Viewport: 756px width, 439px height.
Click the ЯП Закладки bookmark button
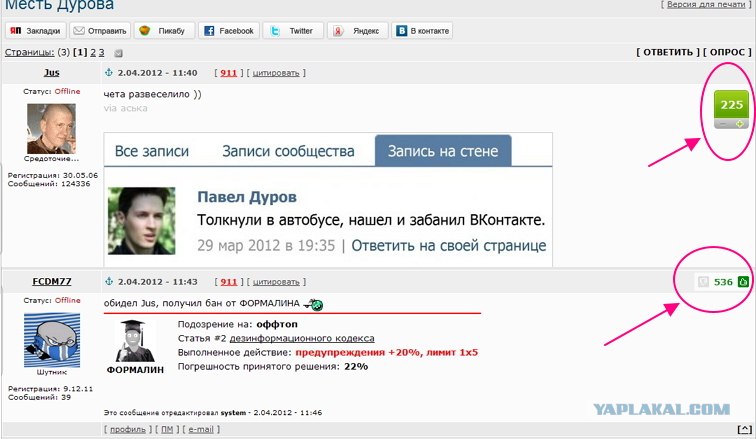(36, 31)
